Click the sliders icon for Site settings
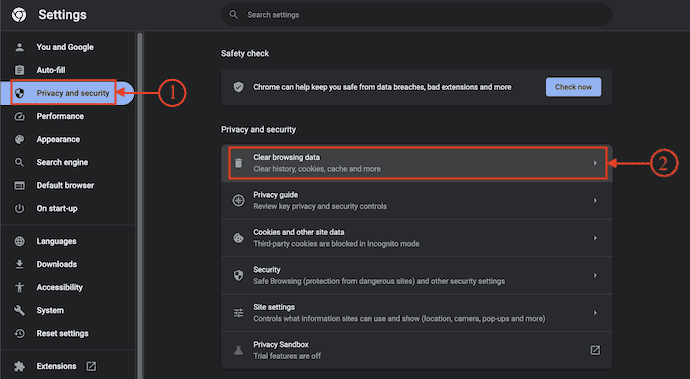 tap(238, 313)
